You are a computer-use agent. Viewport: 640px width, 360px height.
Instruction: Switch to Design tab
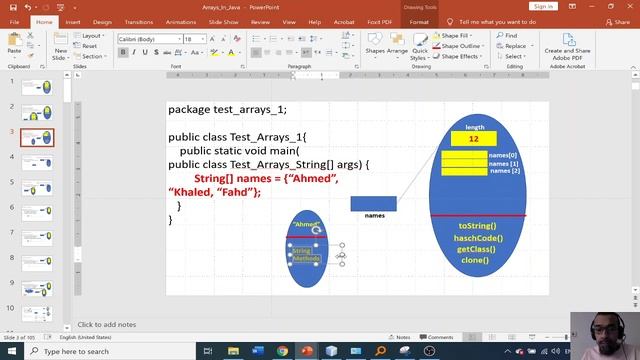(102, 22)
